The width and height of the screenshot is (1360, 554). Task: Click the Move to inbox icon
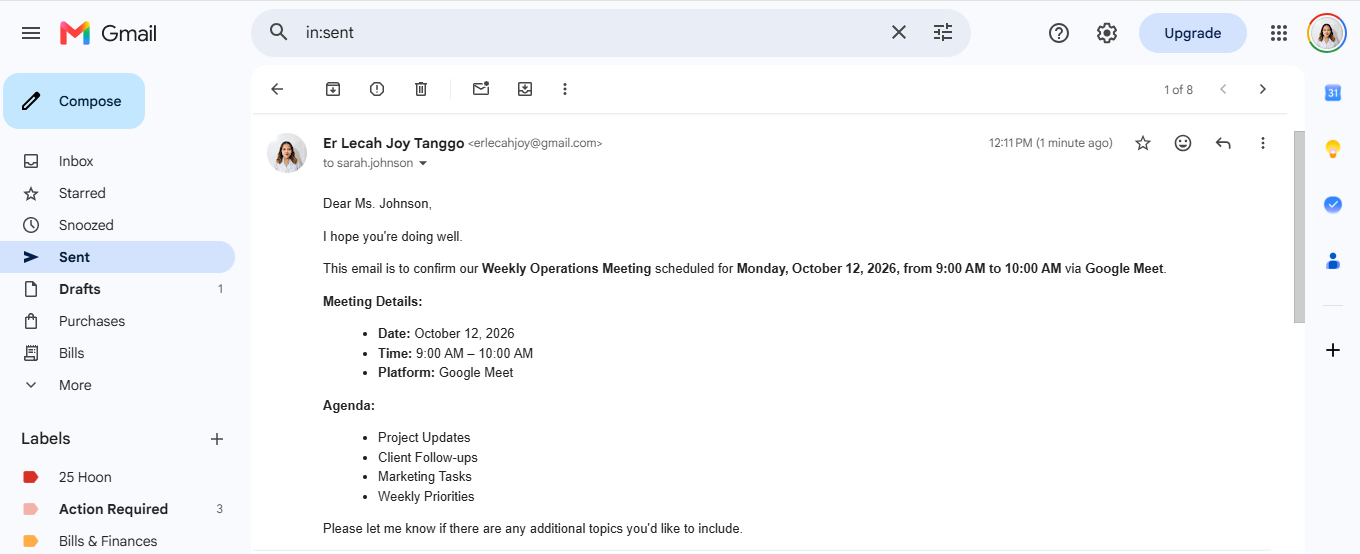pyautogui.click(x=525, y=89)
